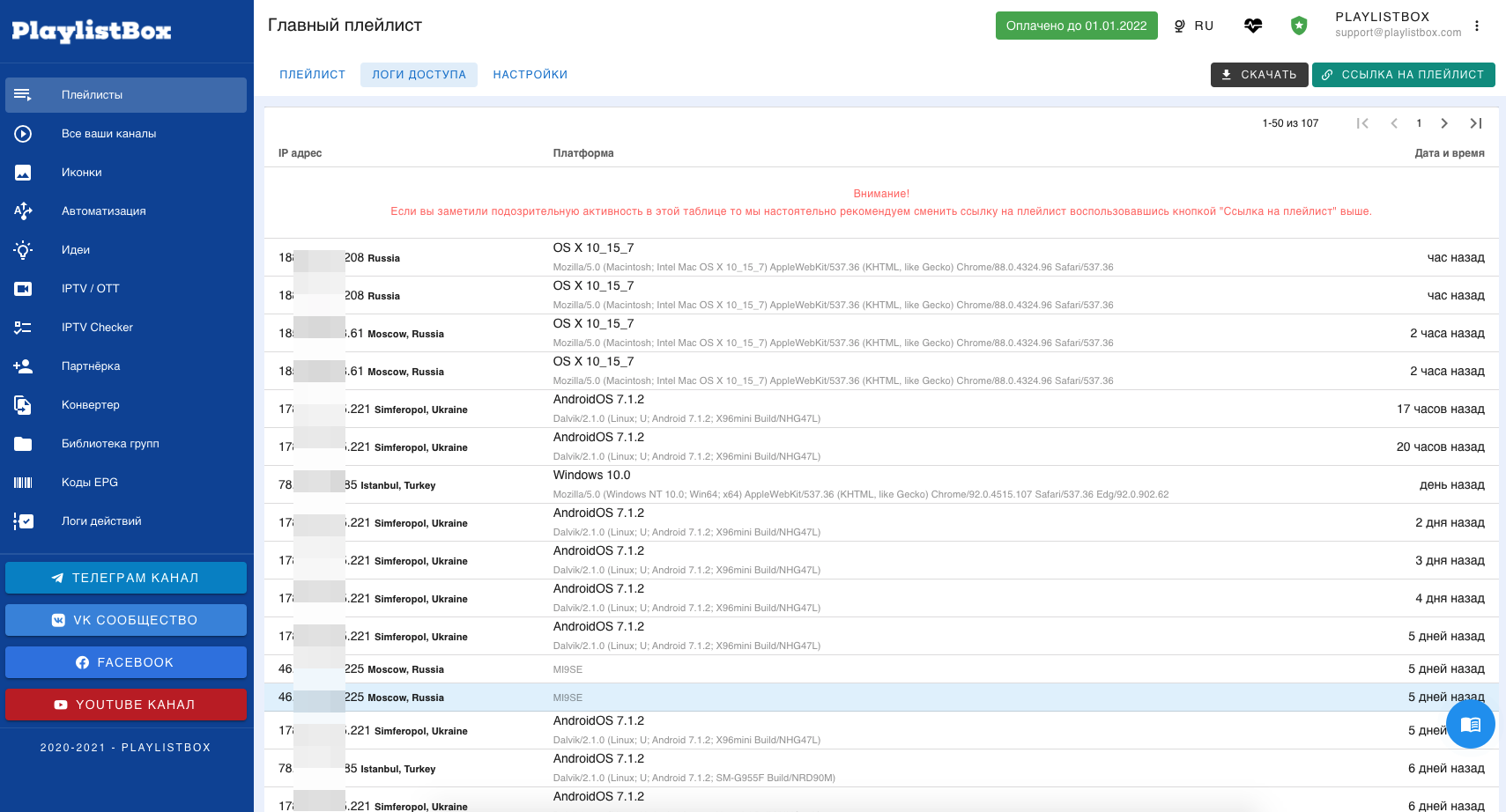The width and height of the screenshot is (1506, 812).
Task: Click the СКАЧАТЬ download button
Action: [x=1259, y=75]
